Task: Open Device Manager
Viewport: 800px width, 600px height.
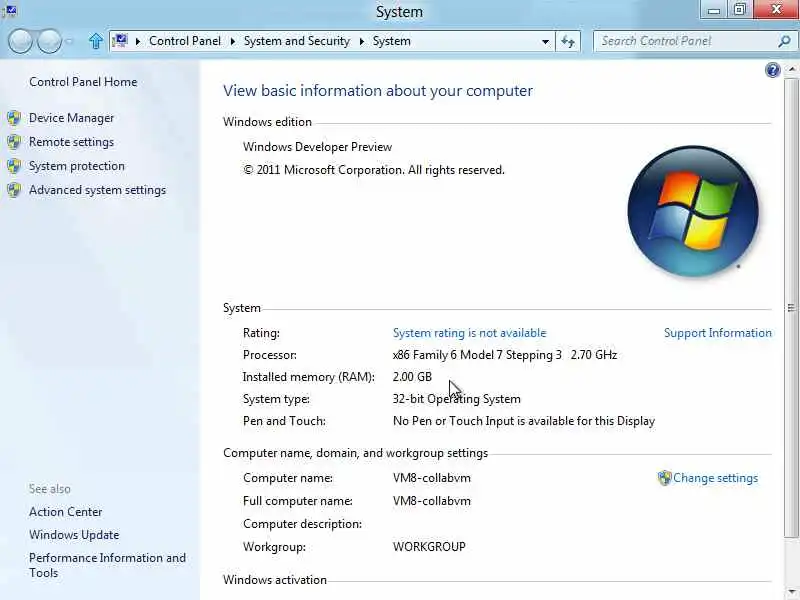Action: tap(71, 118)
